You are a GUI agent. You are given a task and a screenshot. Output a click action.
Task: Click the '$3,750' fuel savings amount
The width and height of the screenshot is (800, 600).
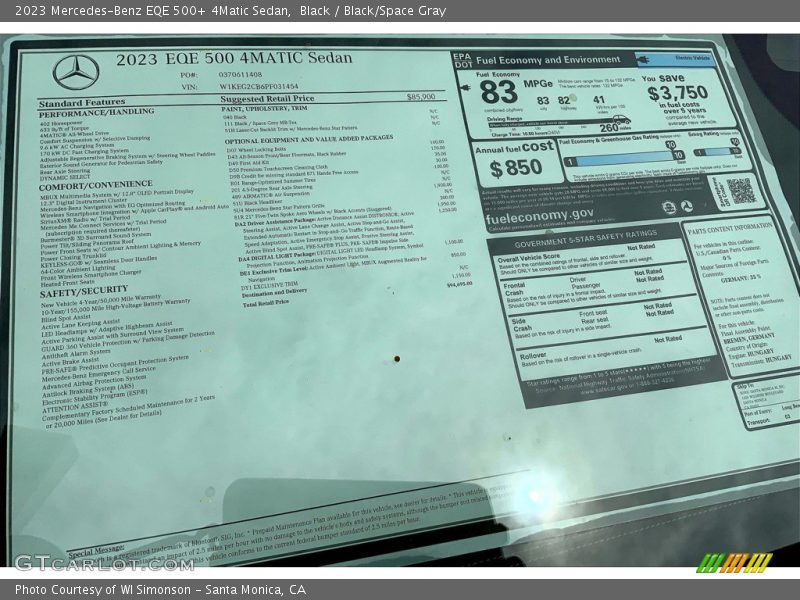(678, 92)
